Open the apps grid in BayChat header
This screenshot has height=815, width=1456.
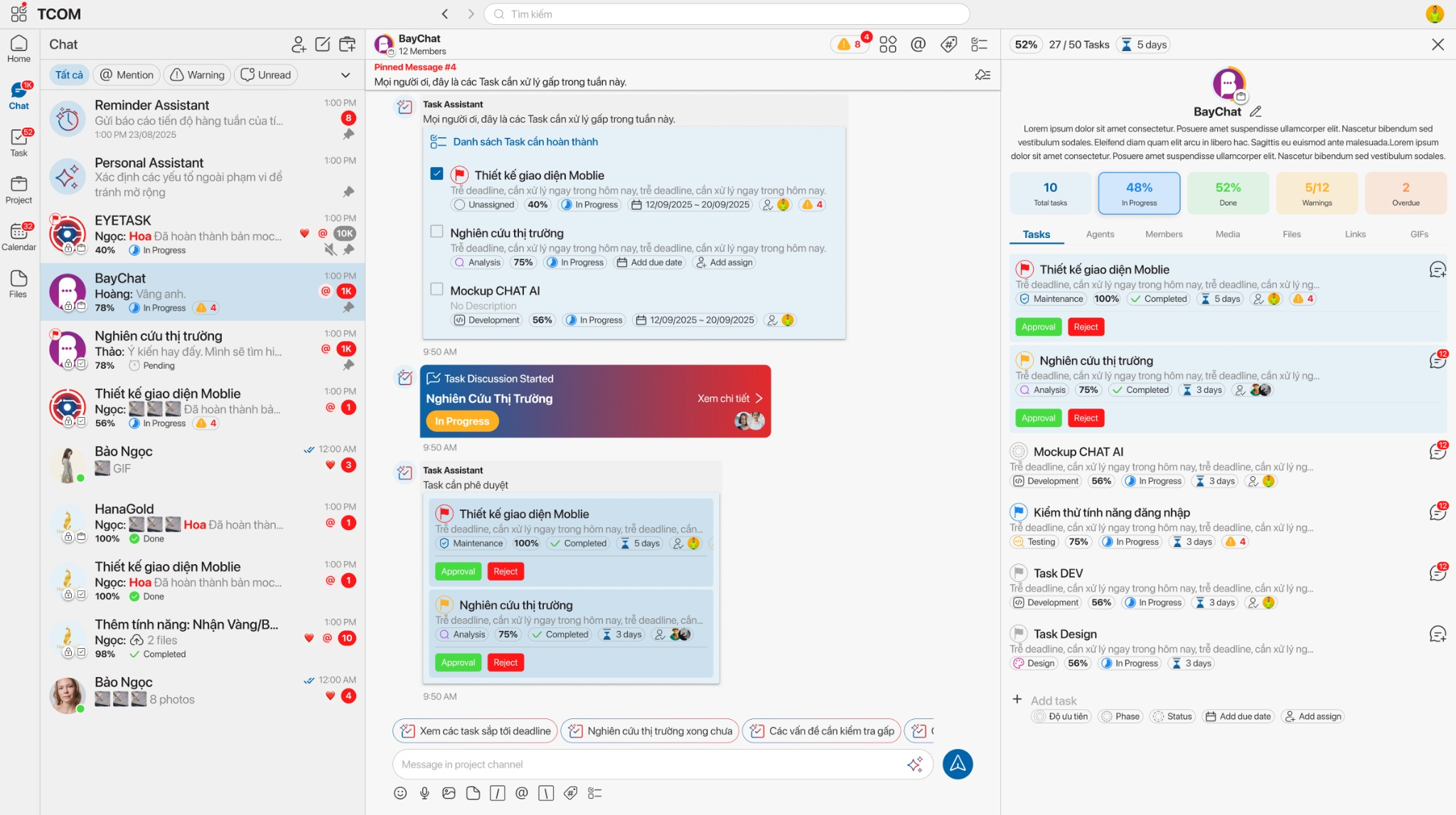point(888,44)
